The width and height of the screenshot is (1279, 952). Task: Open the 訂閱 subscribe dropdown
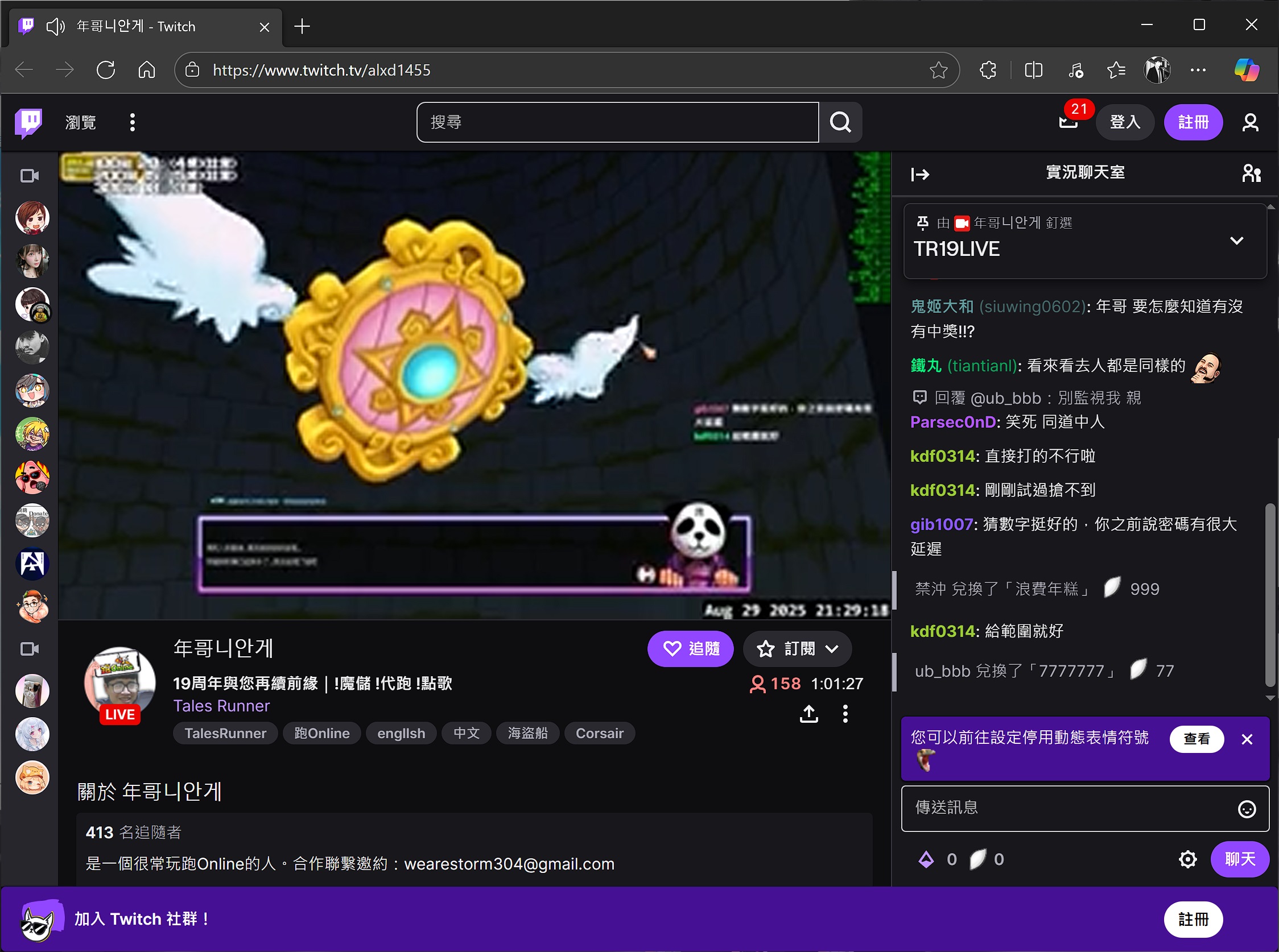(x=798, y=649)
